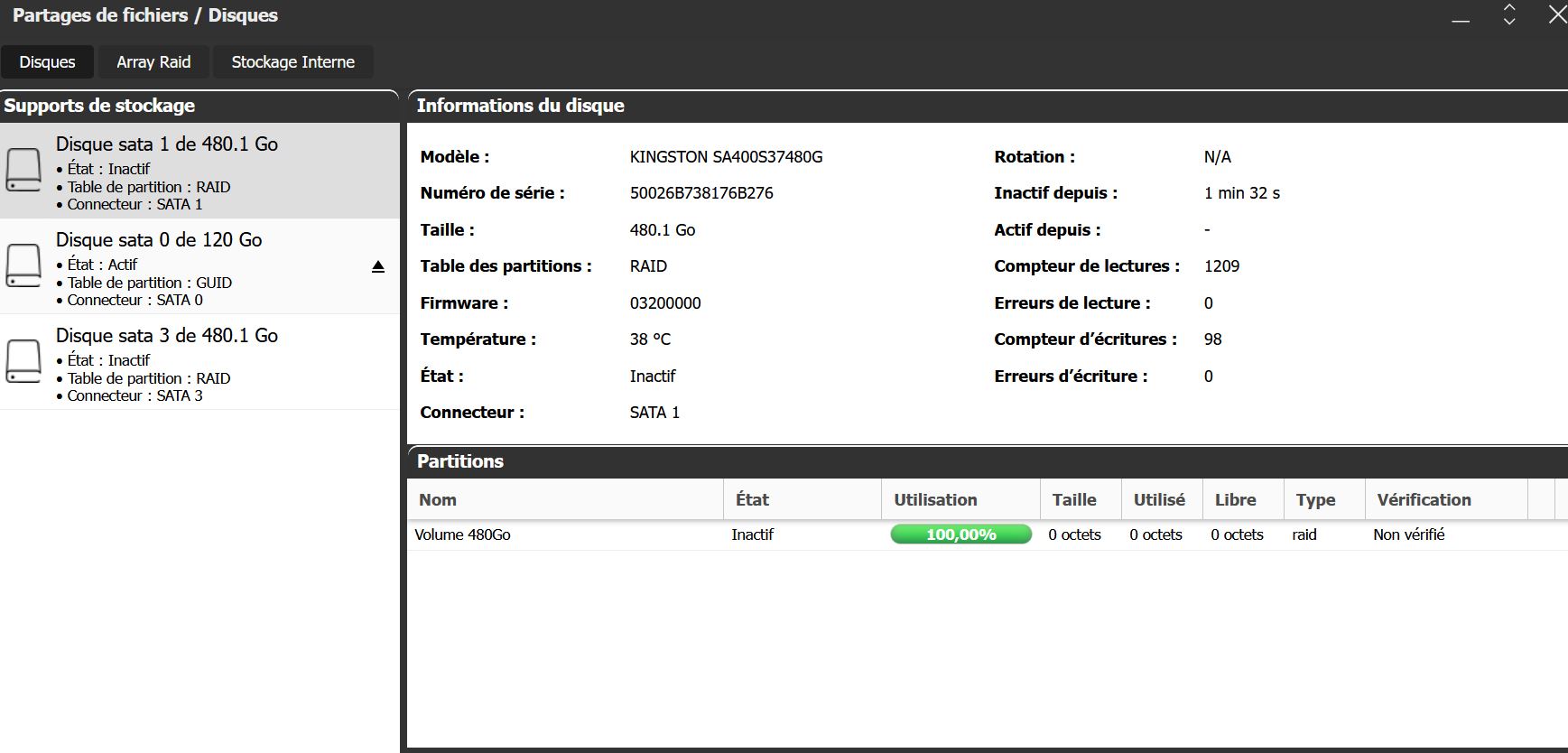Click the disk icon for Disque sata 3

click(x=23, y=361)
